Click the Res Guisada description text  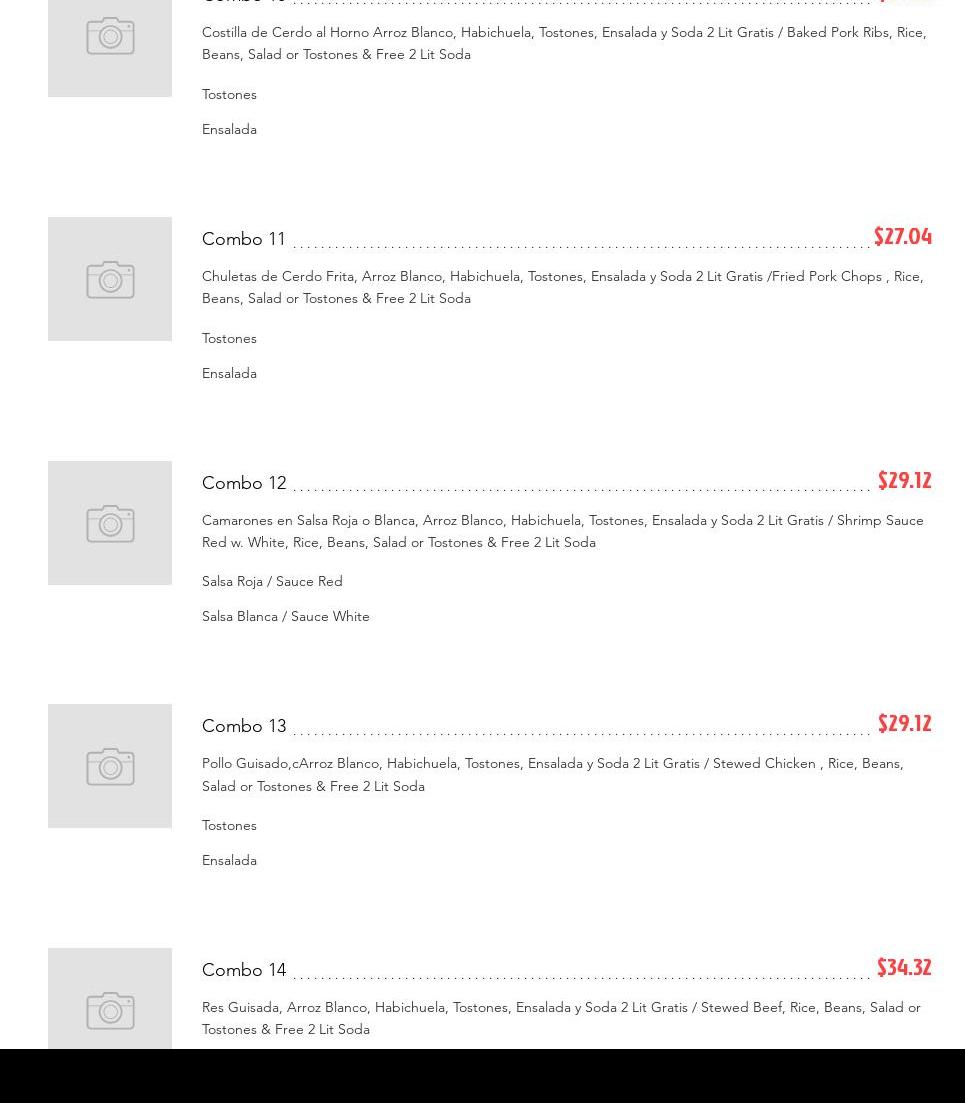[x=561, y=1018]
